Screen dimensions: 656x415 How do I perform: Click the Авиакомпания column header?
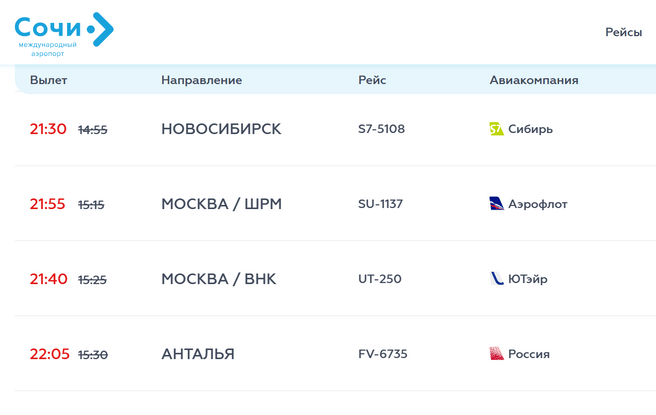coord(534,80)
